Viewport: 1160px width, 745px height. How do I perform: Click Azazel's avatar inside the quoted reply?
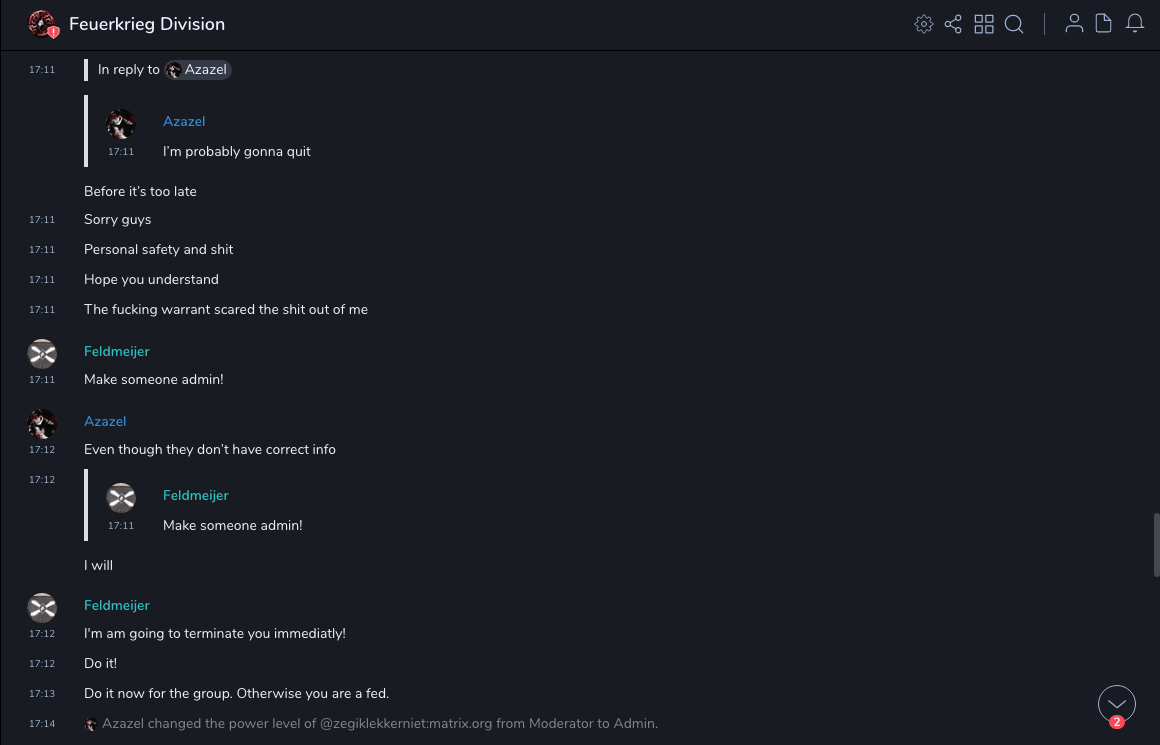[121, 124]
